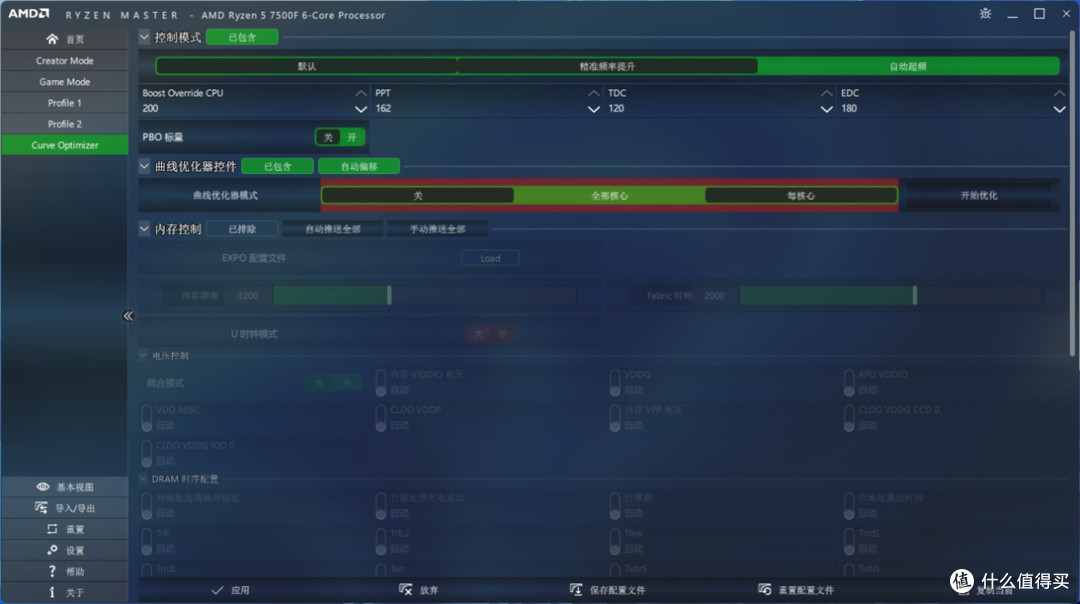The width and height of the screenshot is (1080, 604).
Task: Click the 保存配置文件 save profile icon
Action: [x=576, y=590]
